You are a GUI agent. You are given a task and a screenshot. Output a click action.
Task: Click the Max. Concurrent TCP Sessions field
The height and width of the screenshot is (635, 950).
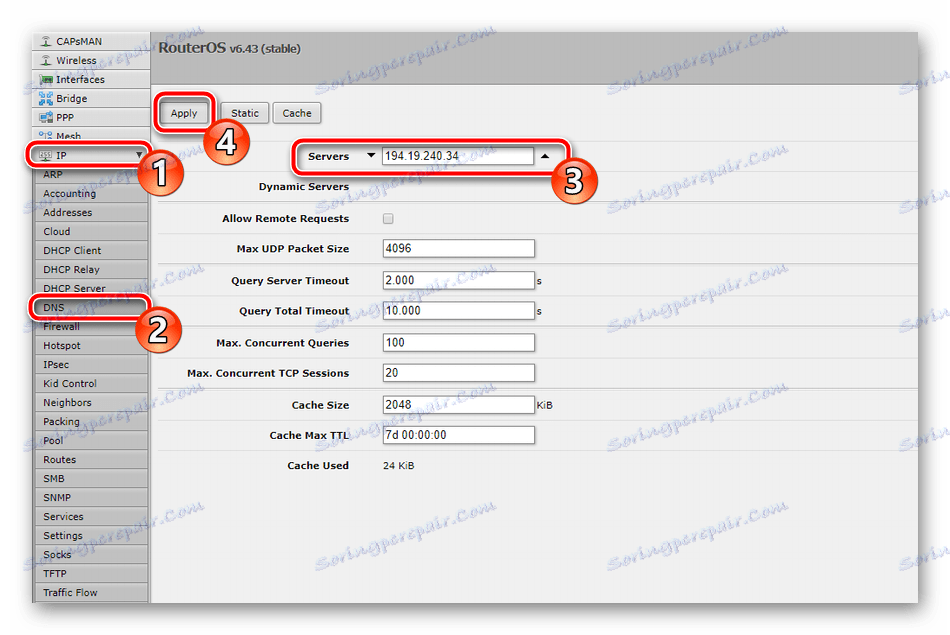(x=459, y=373)
